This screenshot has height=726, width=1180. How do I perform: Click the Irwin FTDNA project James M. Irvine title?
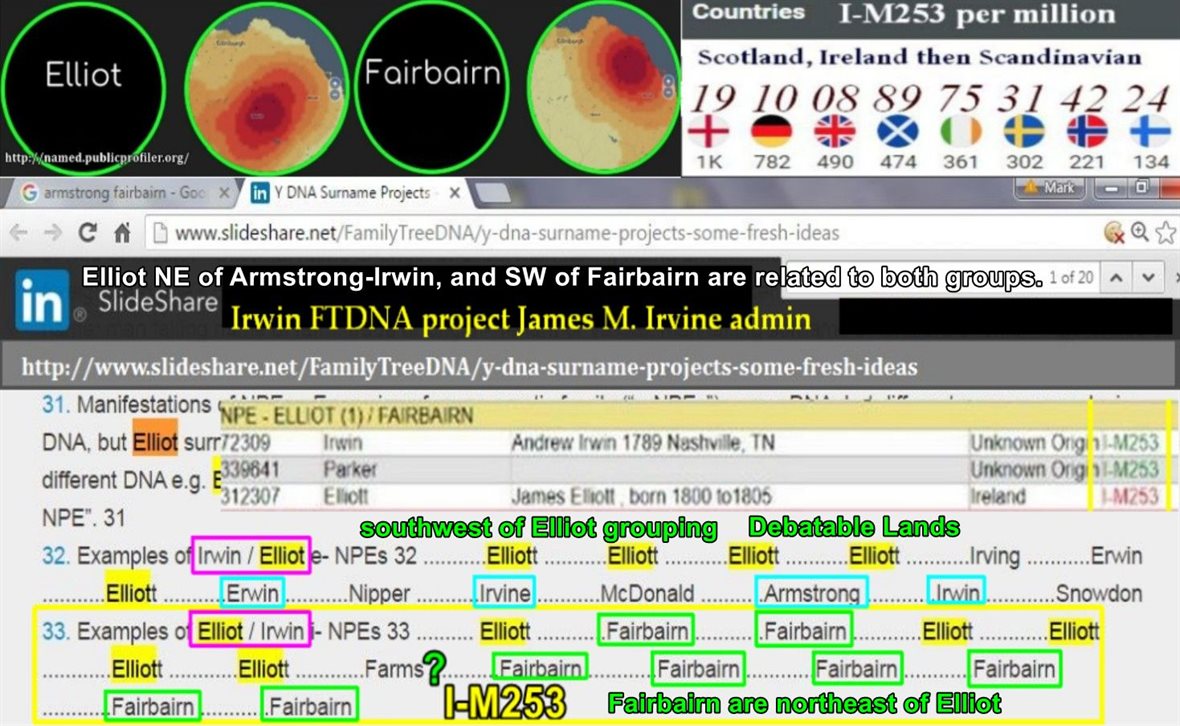pyautogui.click(x=521, y=319)
